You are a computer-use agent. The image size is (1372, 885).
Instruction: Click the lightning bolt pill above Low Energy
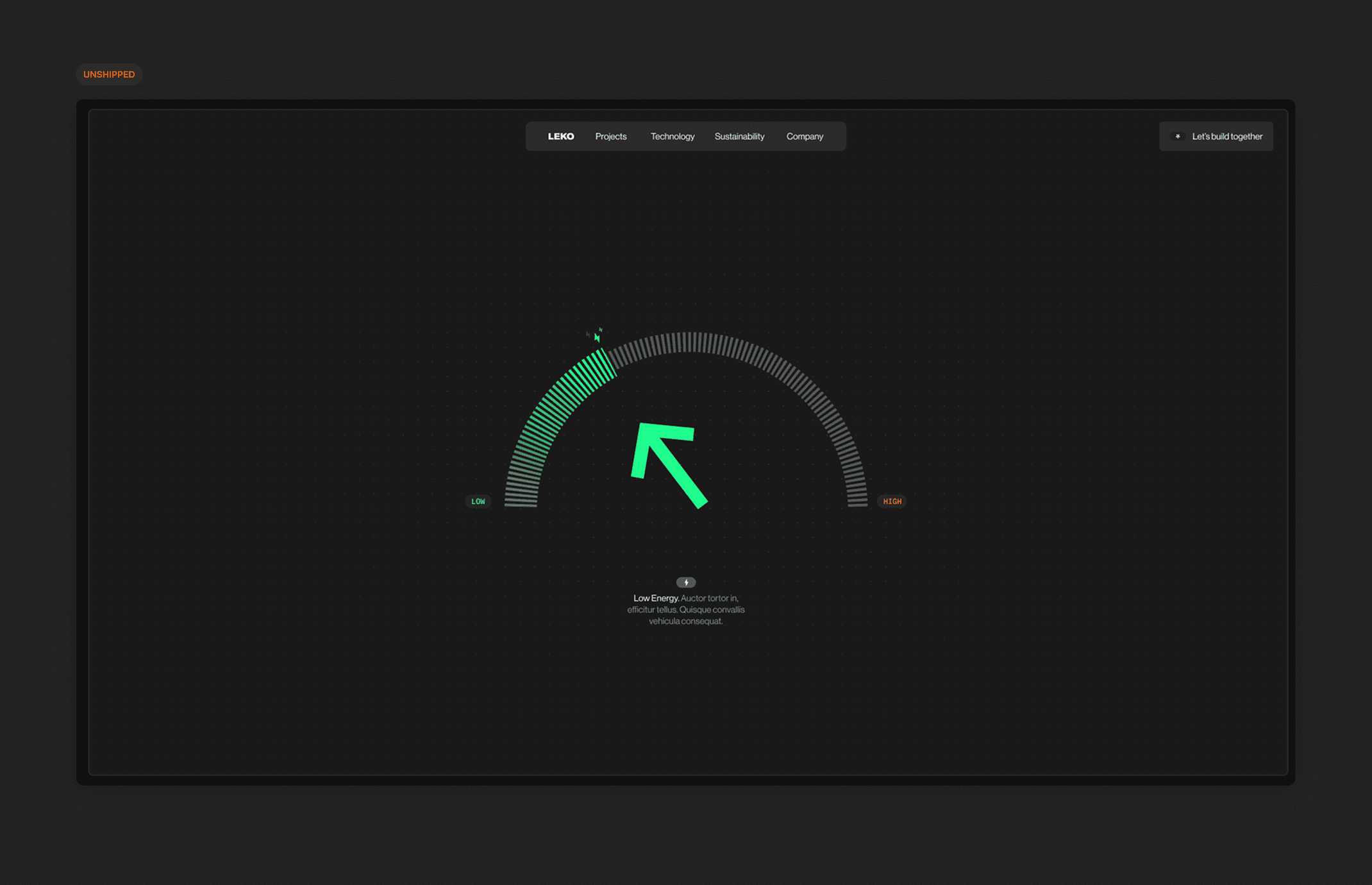[685, 582]
